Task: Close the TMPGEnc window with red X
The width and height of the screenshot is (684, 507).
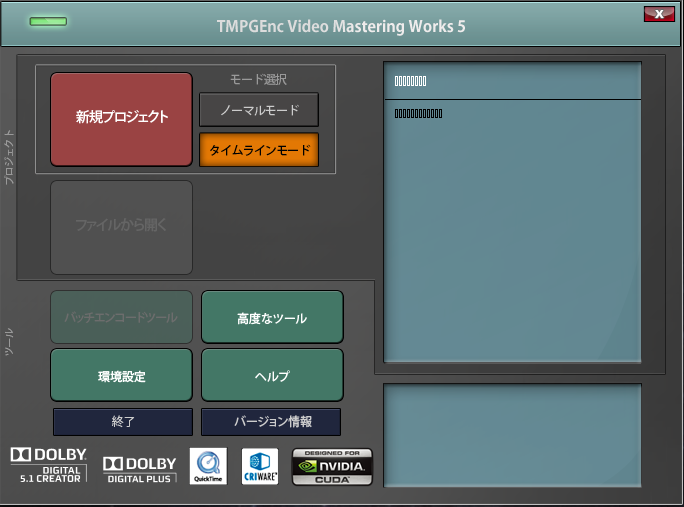Action: [659, 14]
